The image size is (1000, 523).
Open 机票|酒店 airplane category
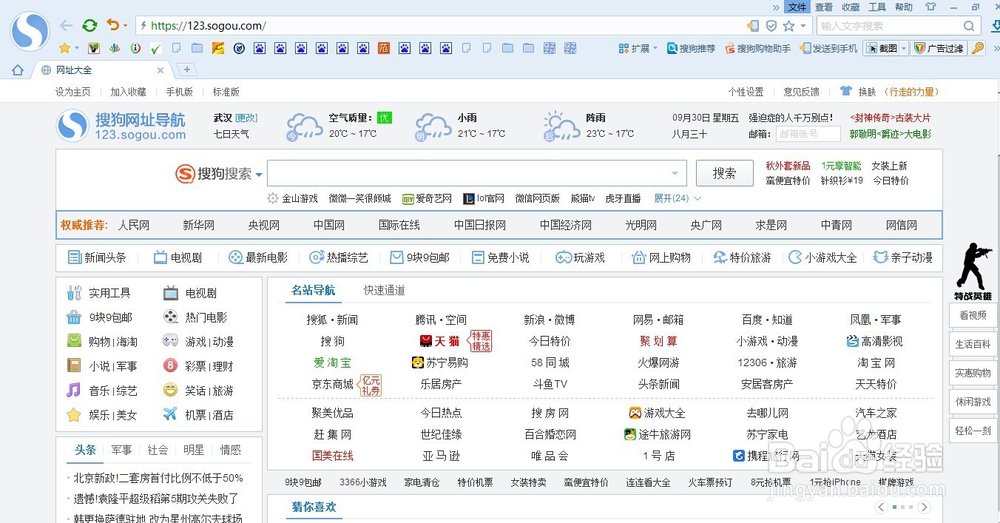(198, 415)
